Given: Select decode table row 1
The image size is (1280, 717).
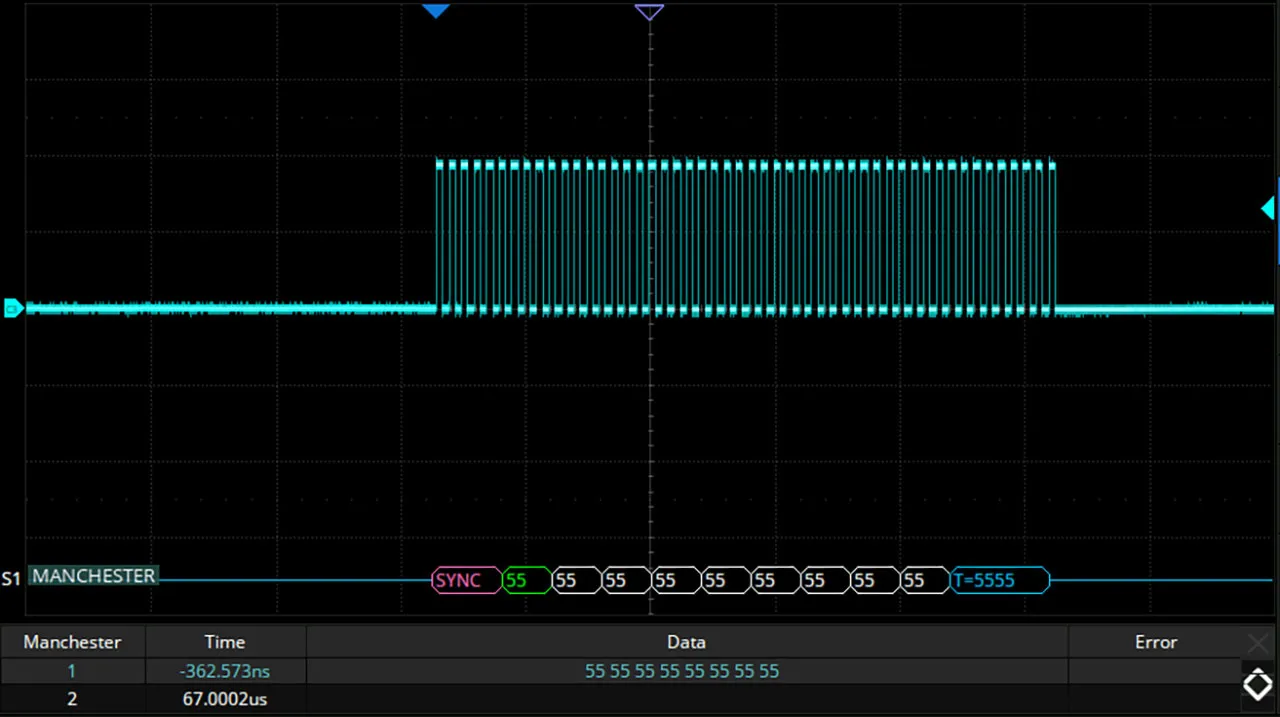Looking at the screenshot, I should coord(72,671).
